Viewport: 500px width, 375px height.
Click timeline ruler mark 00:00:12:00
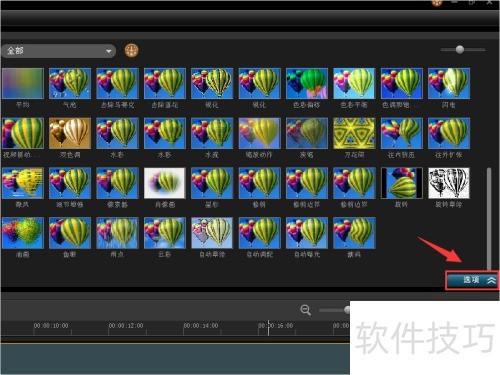coord(126,325)
